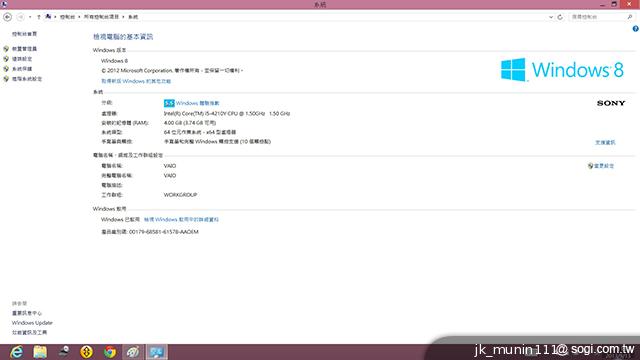Open the yellow round taskbar icon
640x360 pixels.
tap(87, 352)
